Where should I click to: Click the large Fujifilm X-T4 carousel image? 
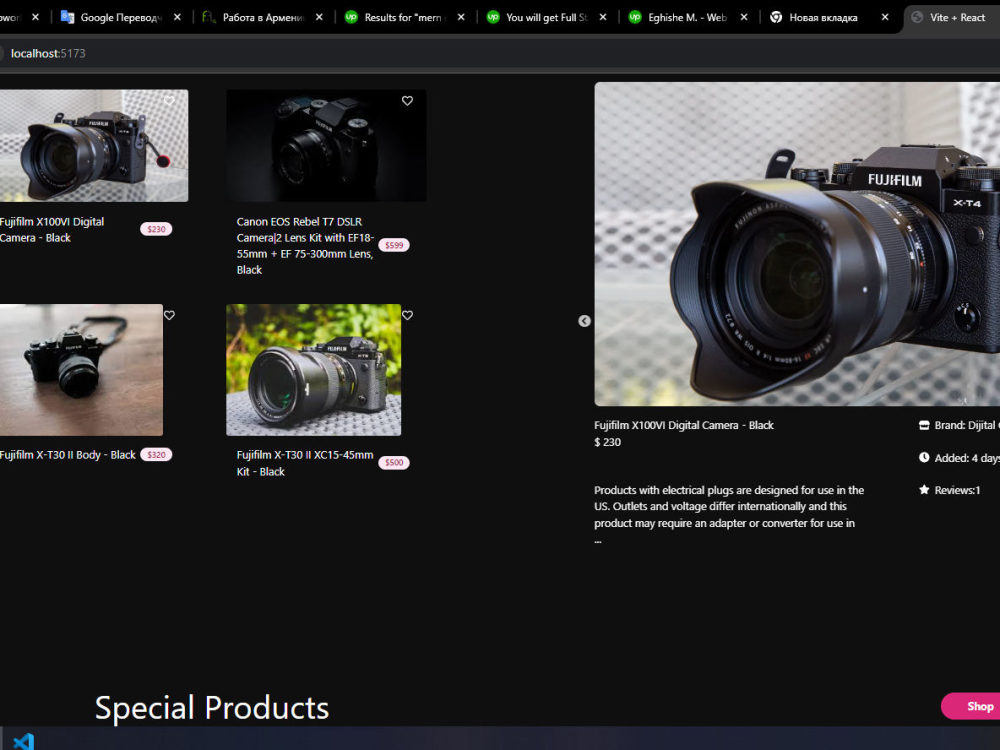coord(797,244)
